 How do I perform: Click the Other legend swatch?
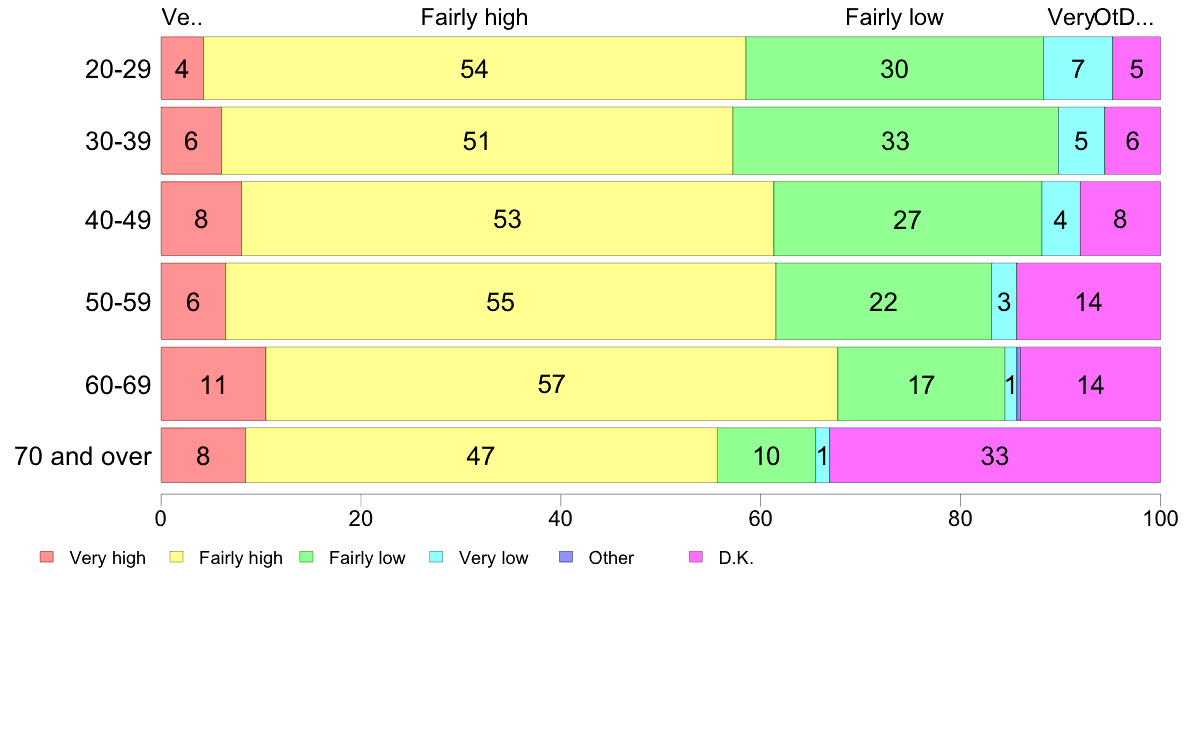click(x=566, y=557)
